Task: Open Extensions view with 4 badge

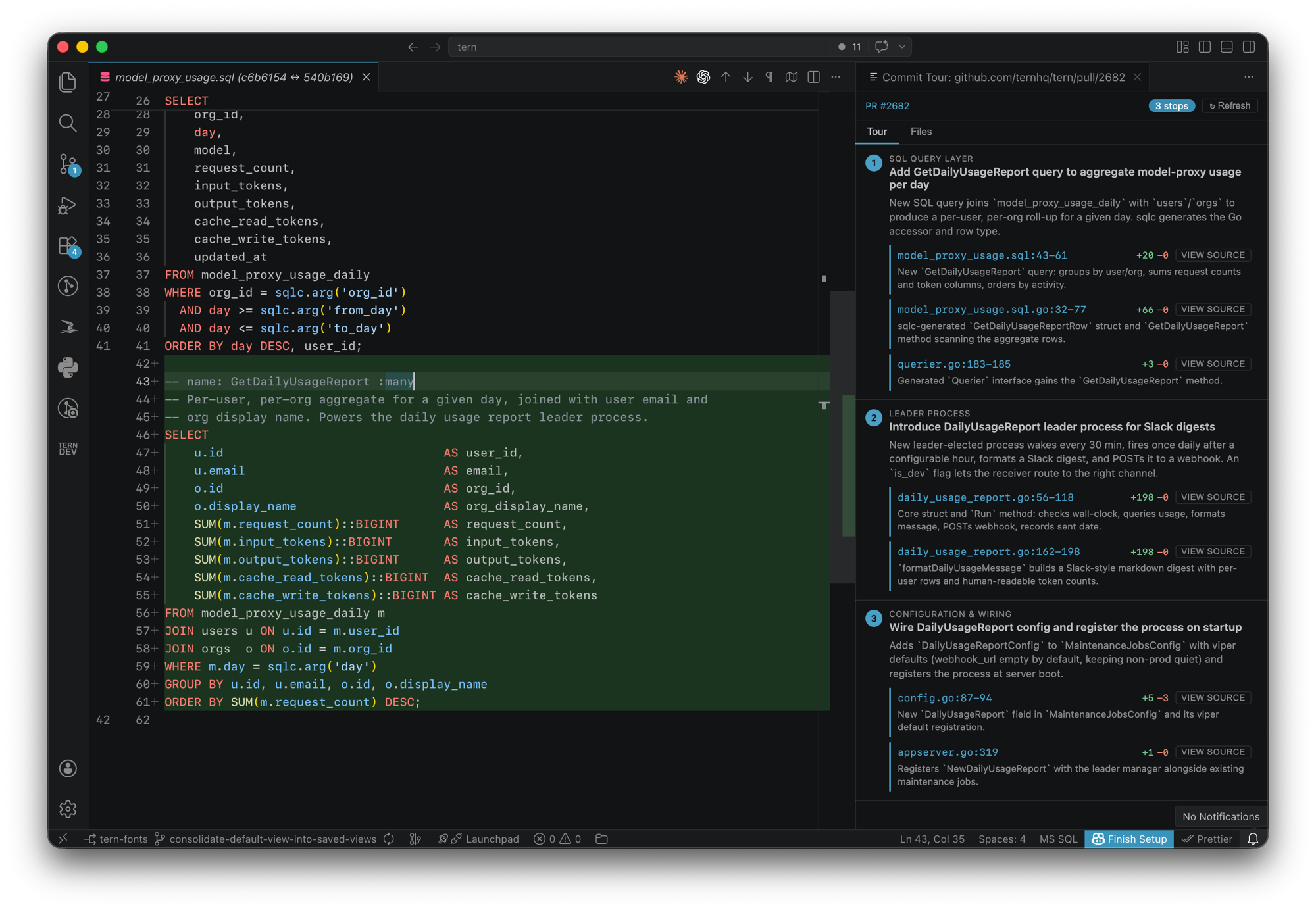Action: click(x=68, y=245)
